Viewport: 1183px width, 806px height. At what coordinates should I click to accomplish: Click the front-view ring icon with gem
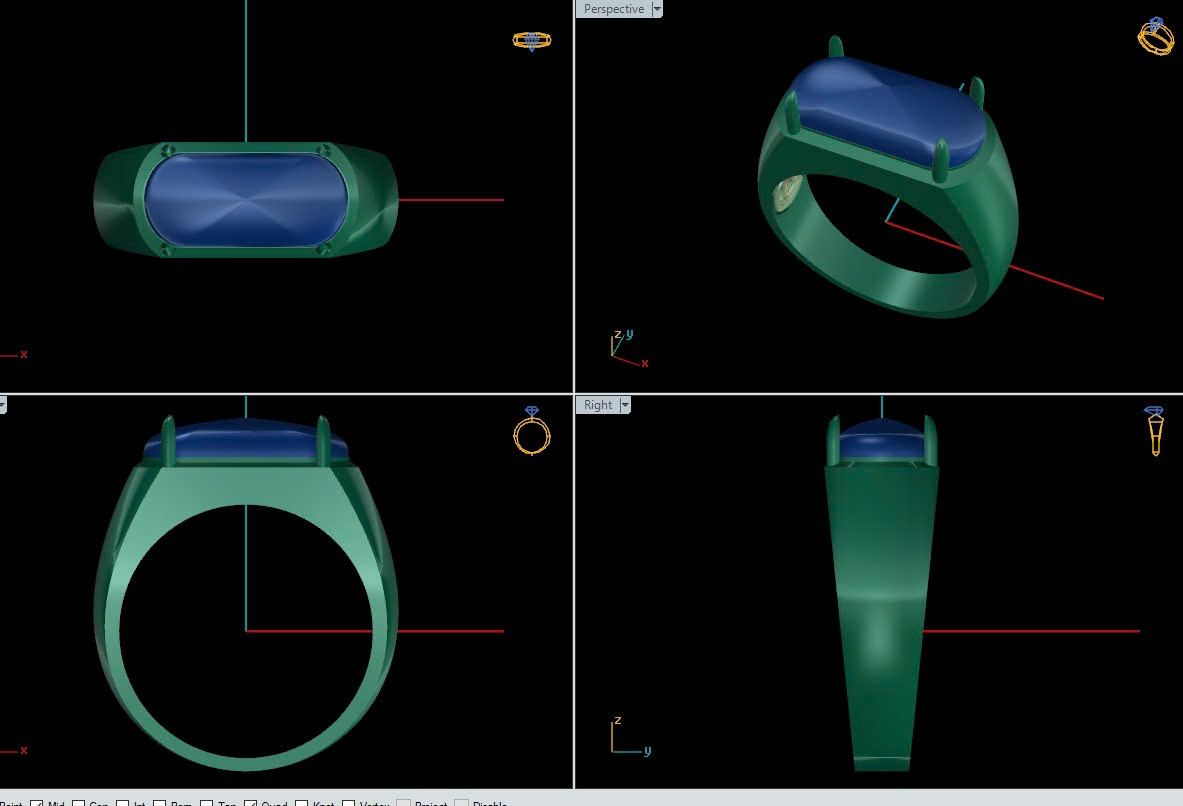[x=531, y=431]
